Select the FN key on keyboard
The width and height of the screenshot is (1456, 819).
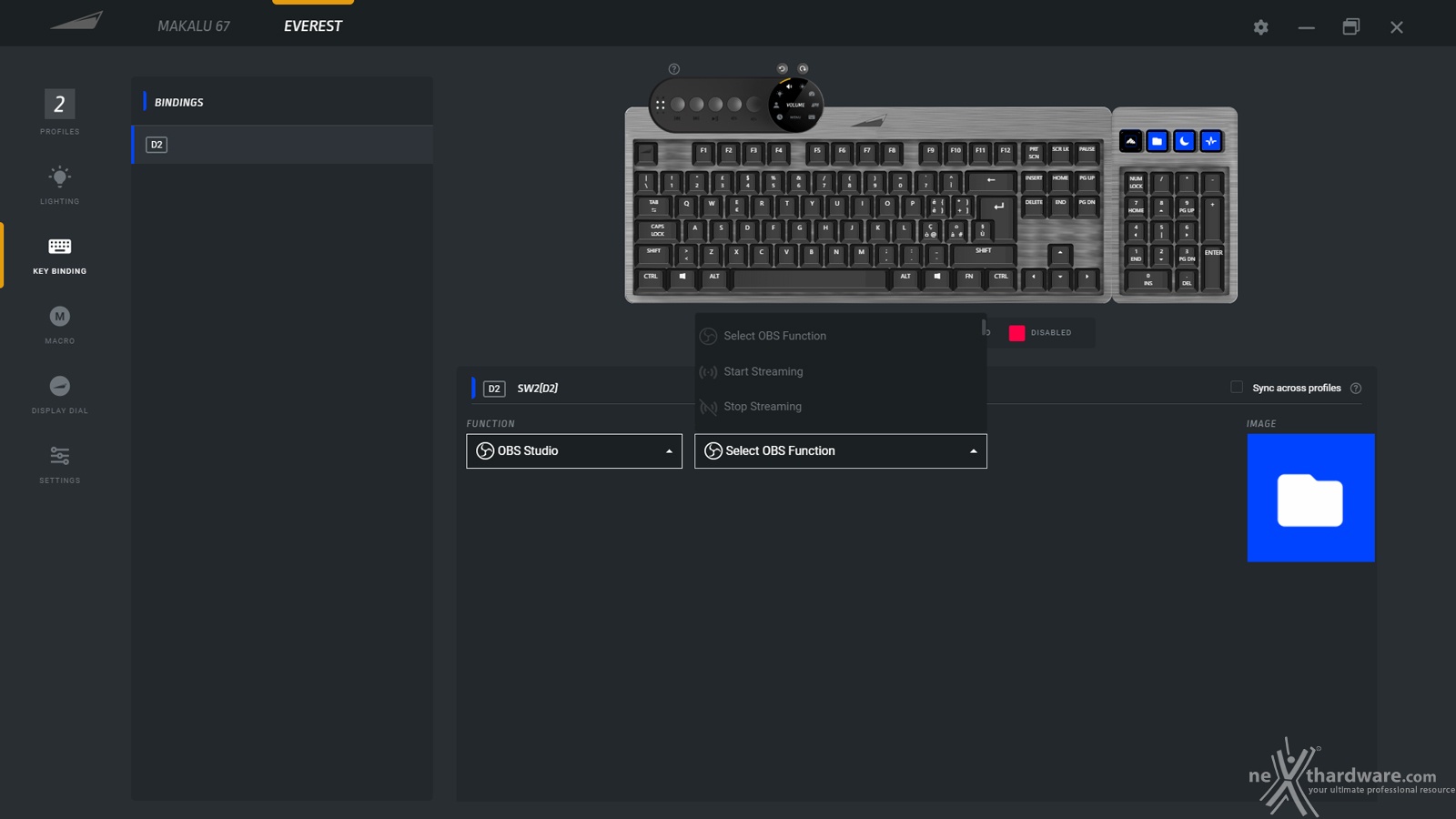click(969, 277)
